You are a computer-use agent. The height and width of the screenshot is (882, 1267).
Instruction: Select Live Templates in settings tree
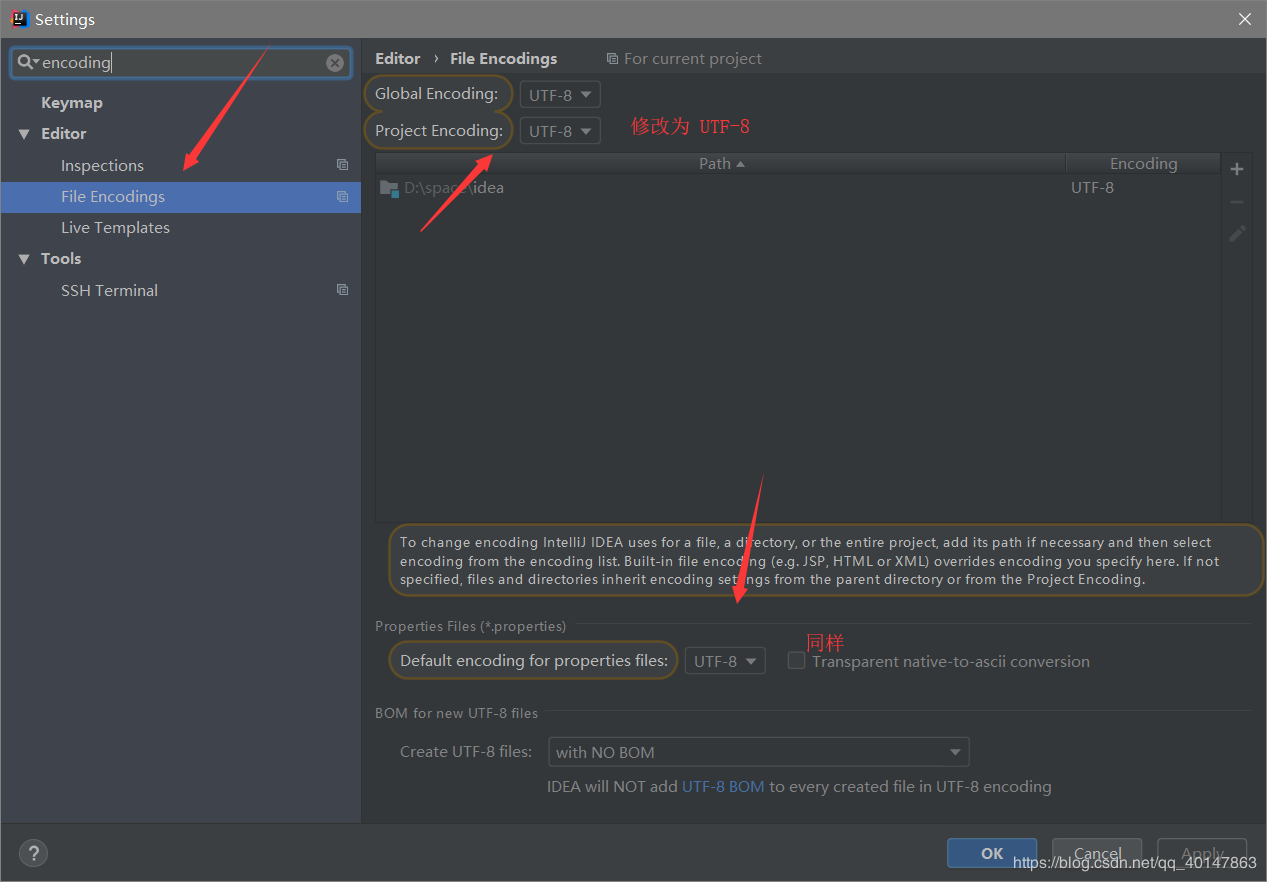[x=115, y=228]
